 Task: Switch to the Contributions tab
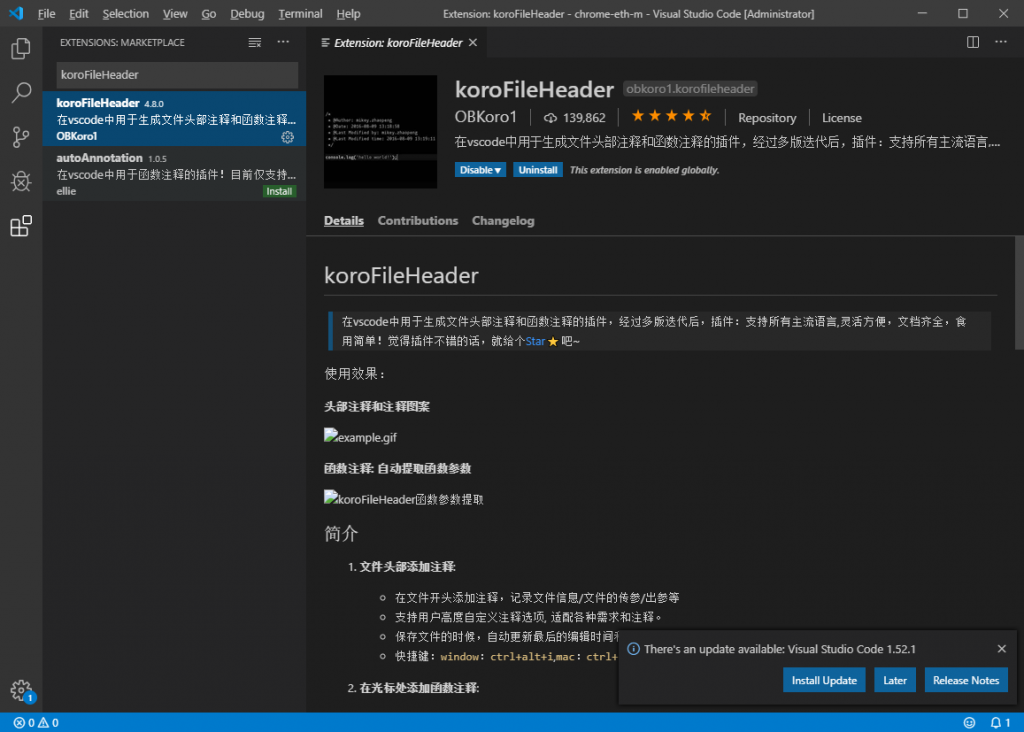tap(417, 221)
